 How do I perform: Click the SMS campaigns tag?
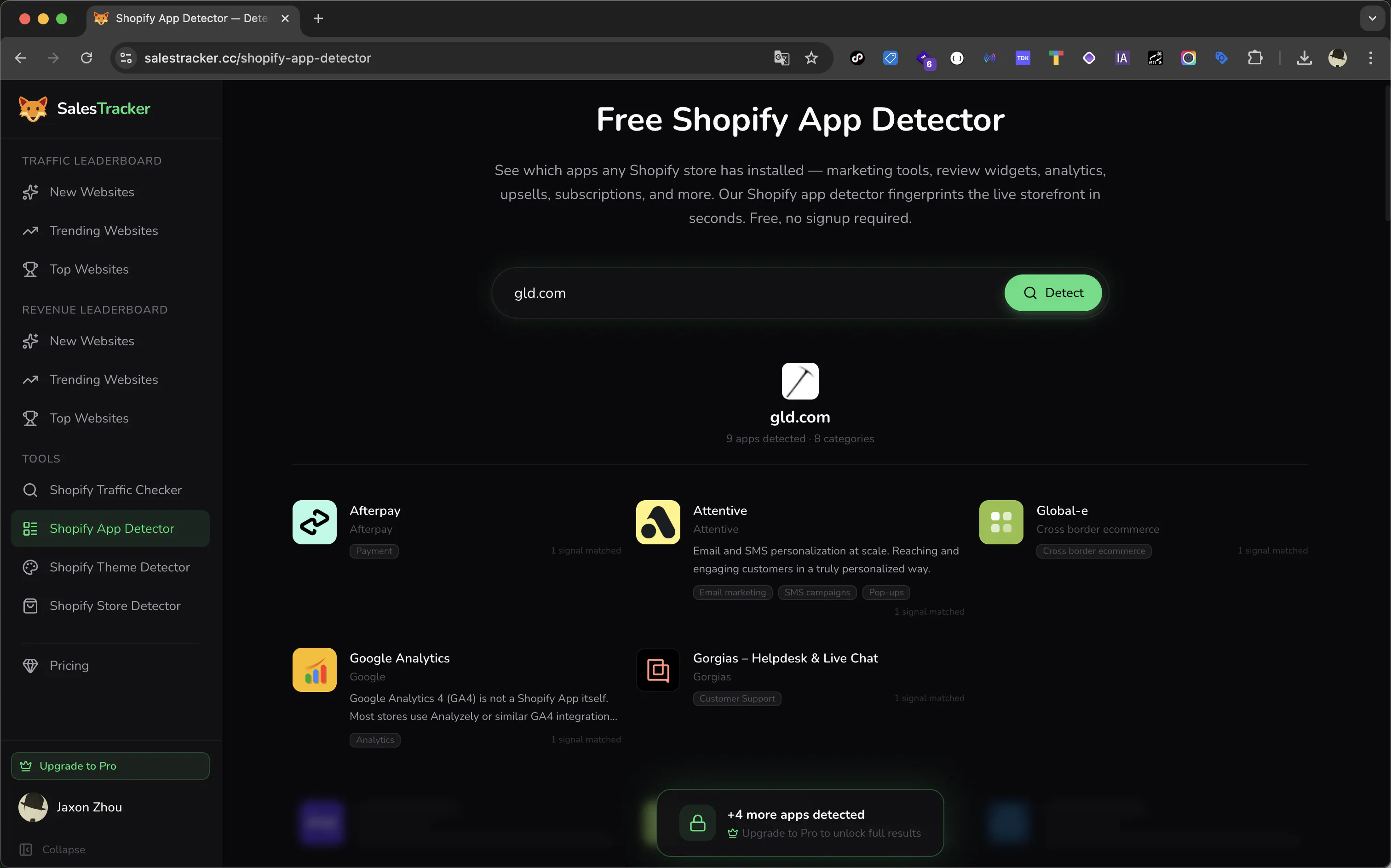point(817,593)
